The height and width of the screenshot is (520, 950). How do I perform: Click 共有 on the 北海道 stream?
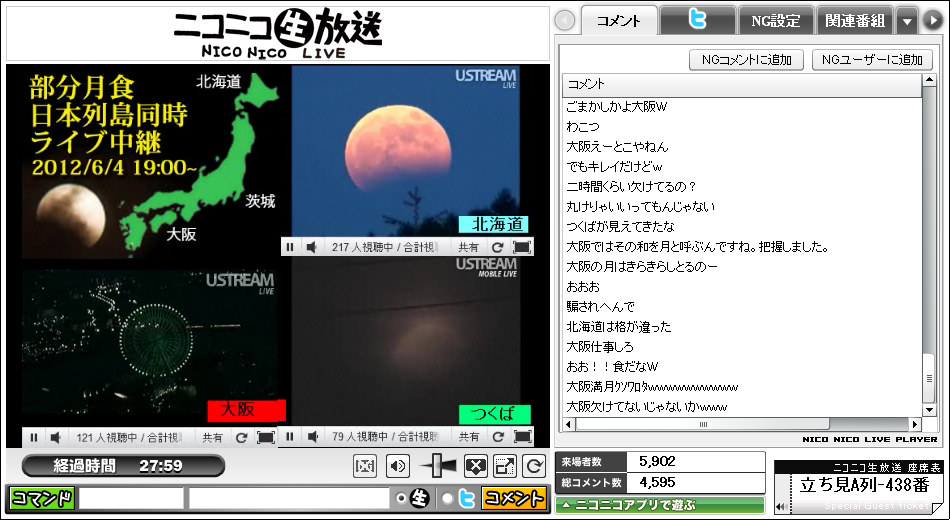[x=468, y=247]
